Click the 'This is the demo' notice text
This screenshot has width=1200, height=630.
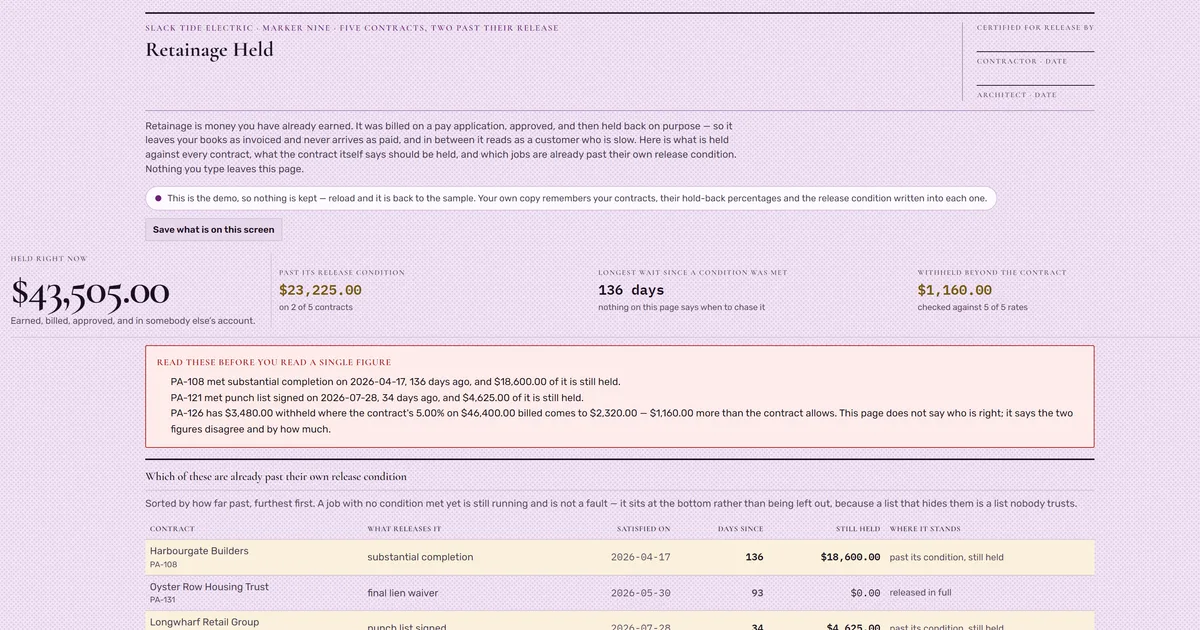click(577, 198)
